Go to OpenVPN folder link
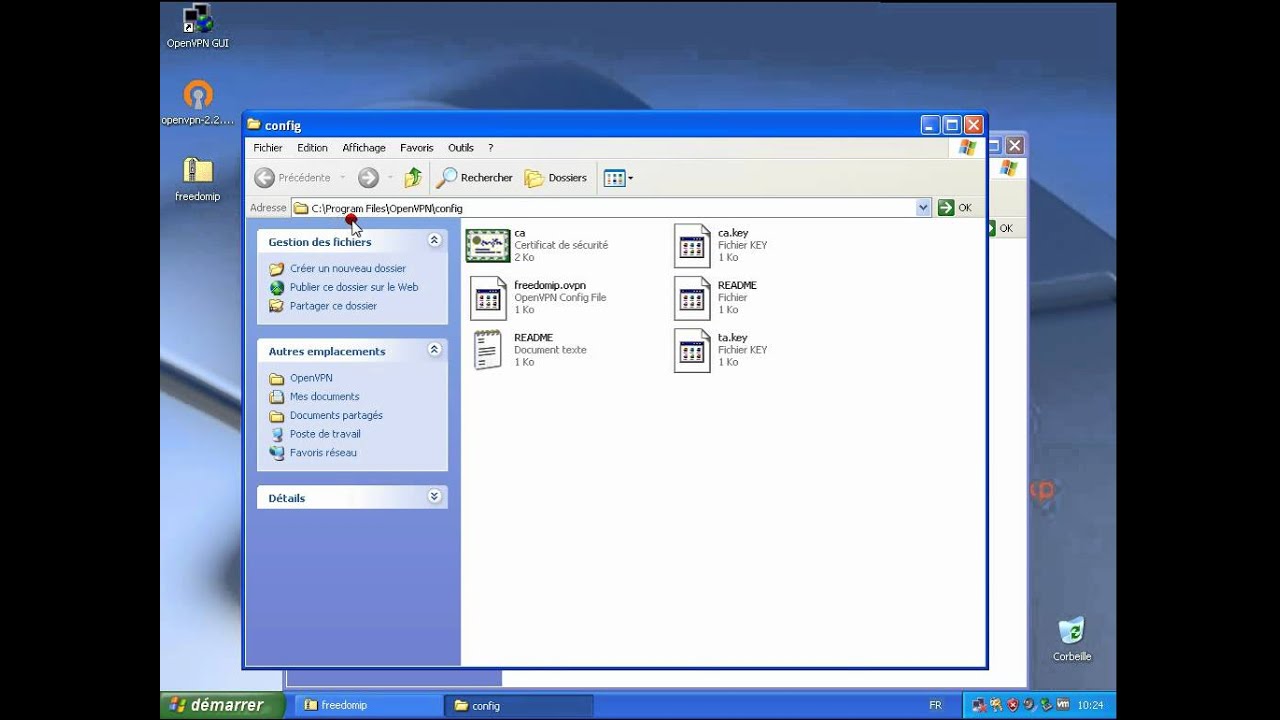The height and width of the screenshot is (720, 1280). pyautogui.click(x=311, y=378)
